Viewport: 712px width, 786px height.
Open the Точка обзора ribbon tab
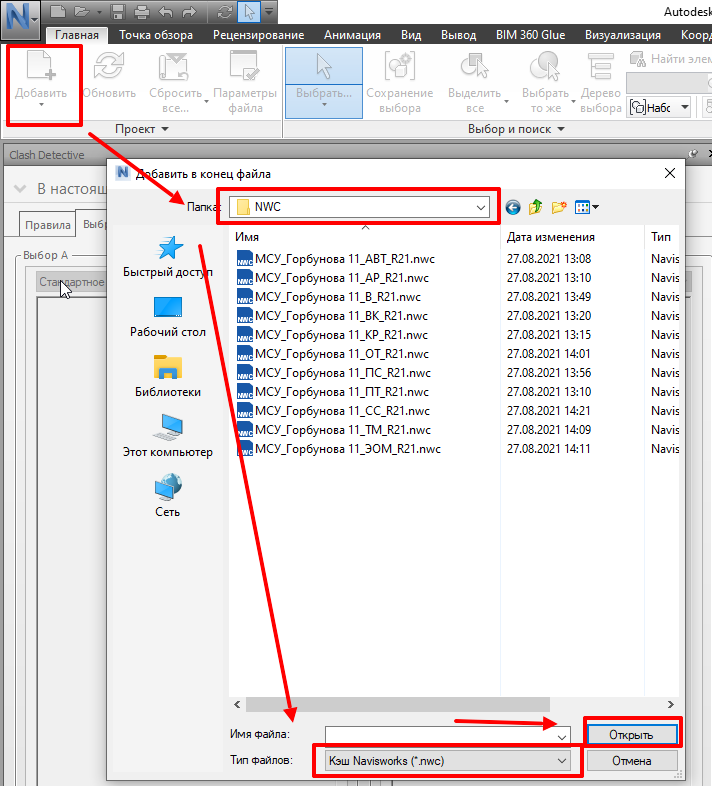[x=155, y=35]
